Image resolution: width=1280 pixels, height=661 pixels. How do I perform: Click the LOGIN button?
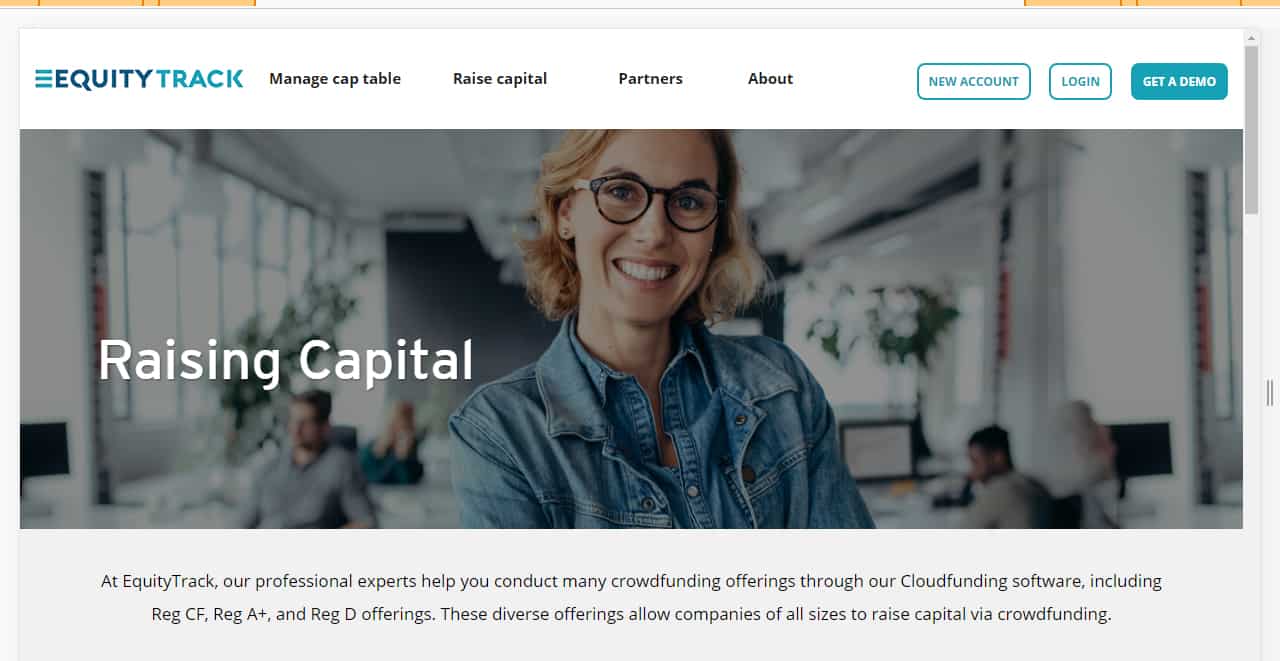(1080, 82)
